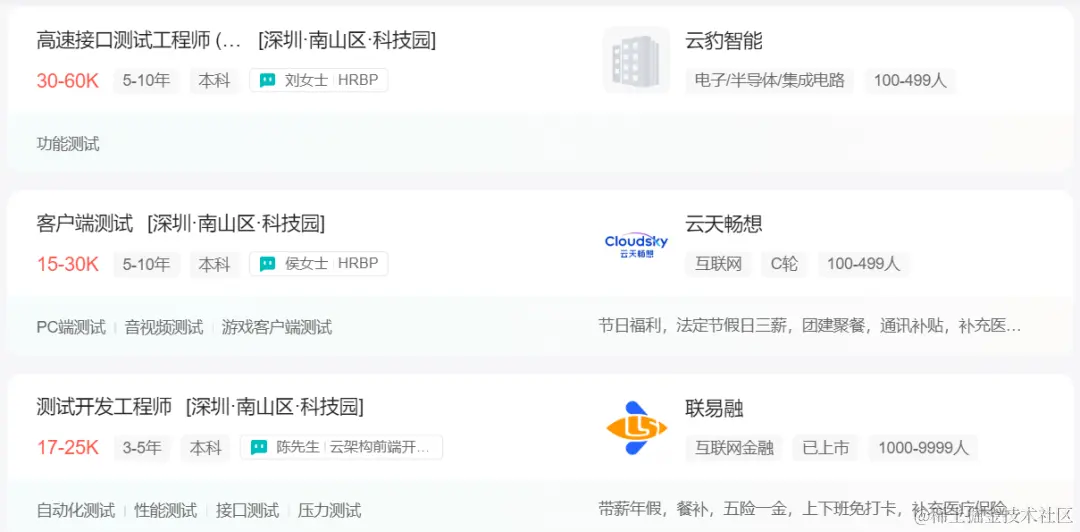Click the 音视频测试 skill tag
1080x532 pixels.
tap(164, 327)
